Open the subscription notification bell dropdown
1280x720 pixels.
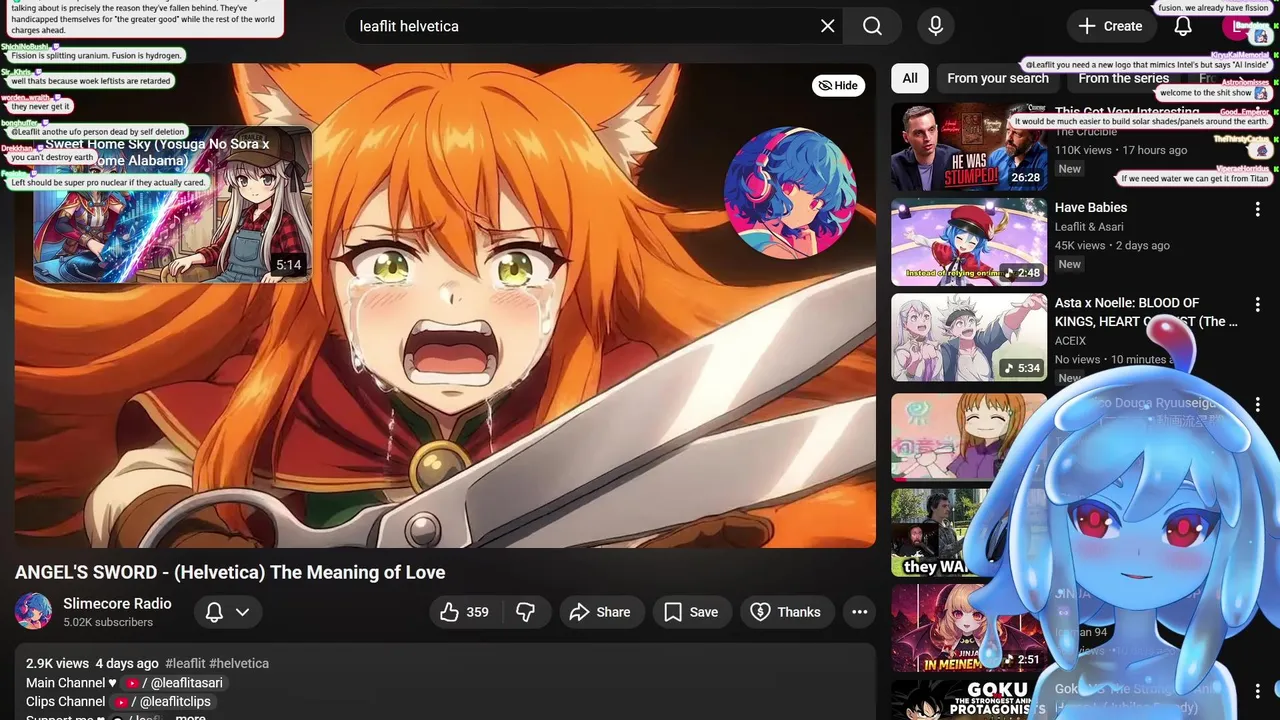pos(227,612)
